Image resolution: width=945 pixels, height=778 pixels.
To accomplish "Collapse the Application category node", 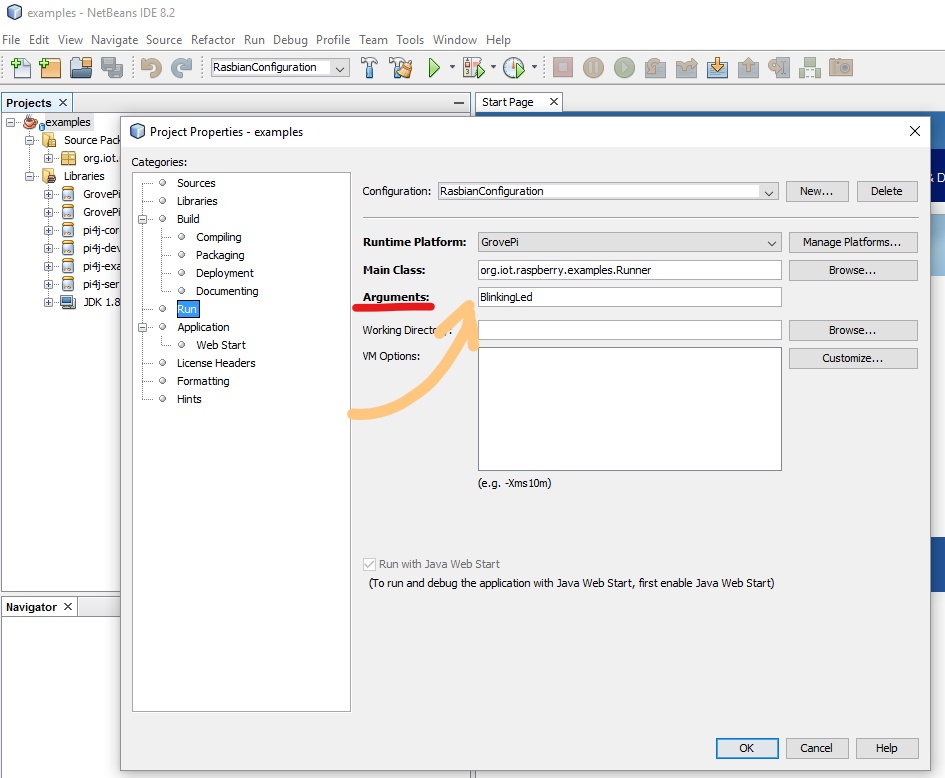I will click(x=143, y=327).
